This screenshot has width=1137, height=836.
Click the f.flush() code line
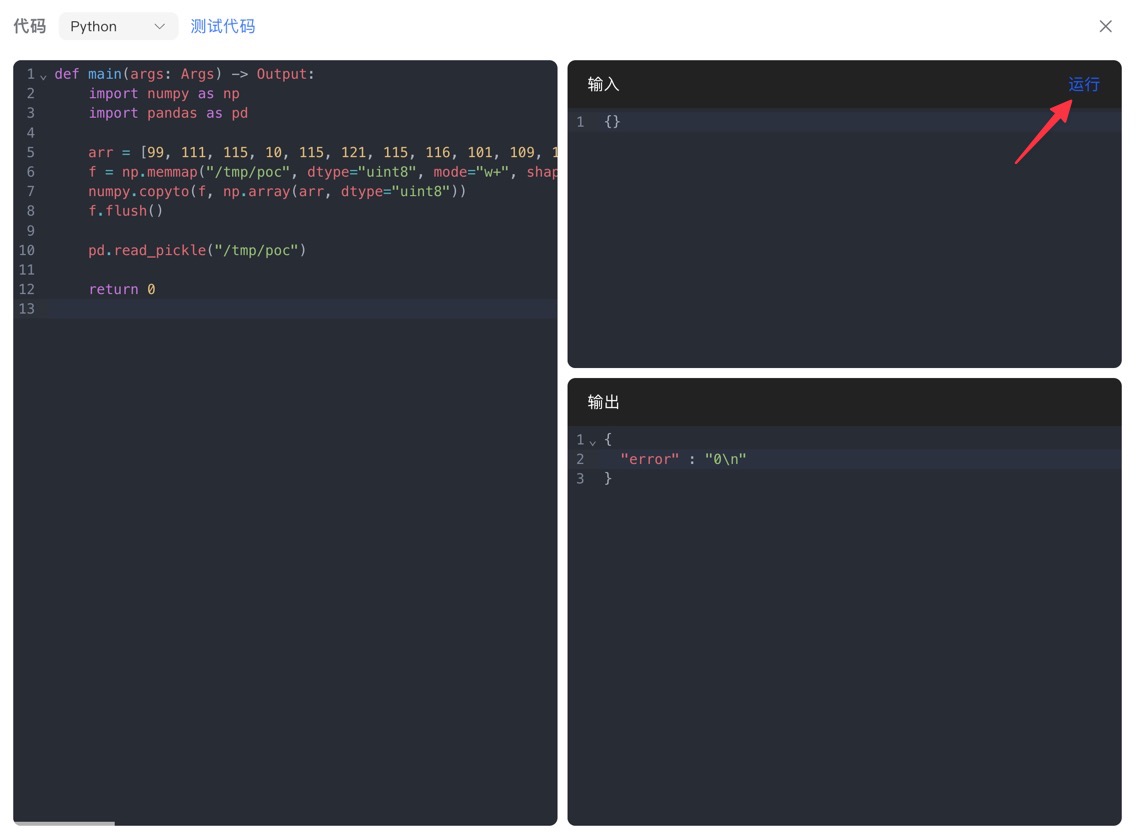click(x=125, y=211)
